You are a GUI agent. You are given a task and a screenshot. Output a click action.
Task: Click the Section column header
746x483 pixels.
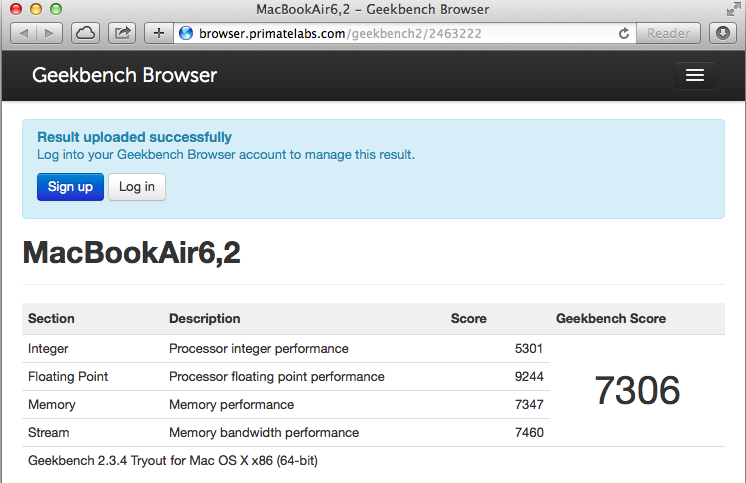51,319
